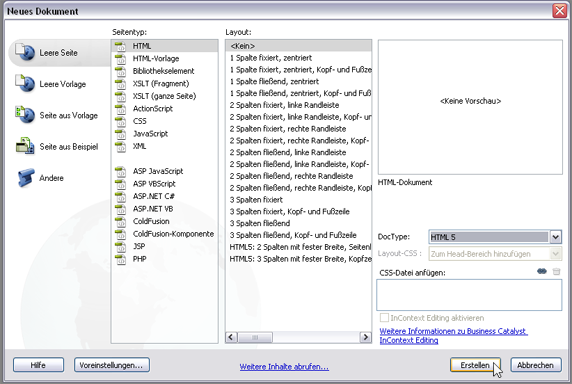
Task: Click the ASP JavaScript file icon
Action: tap(120, 171)
